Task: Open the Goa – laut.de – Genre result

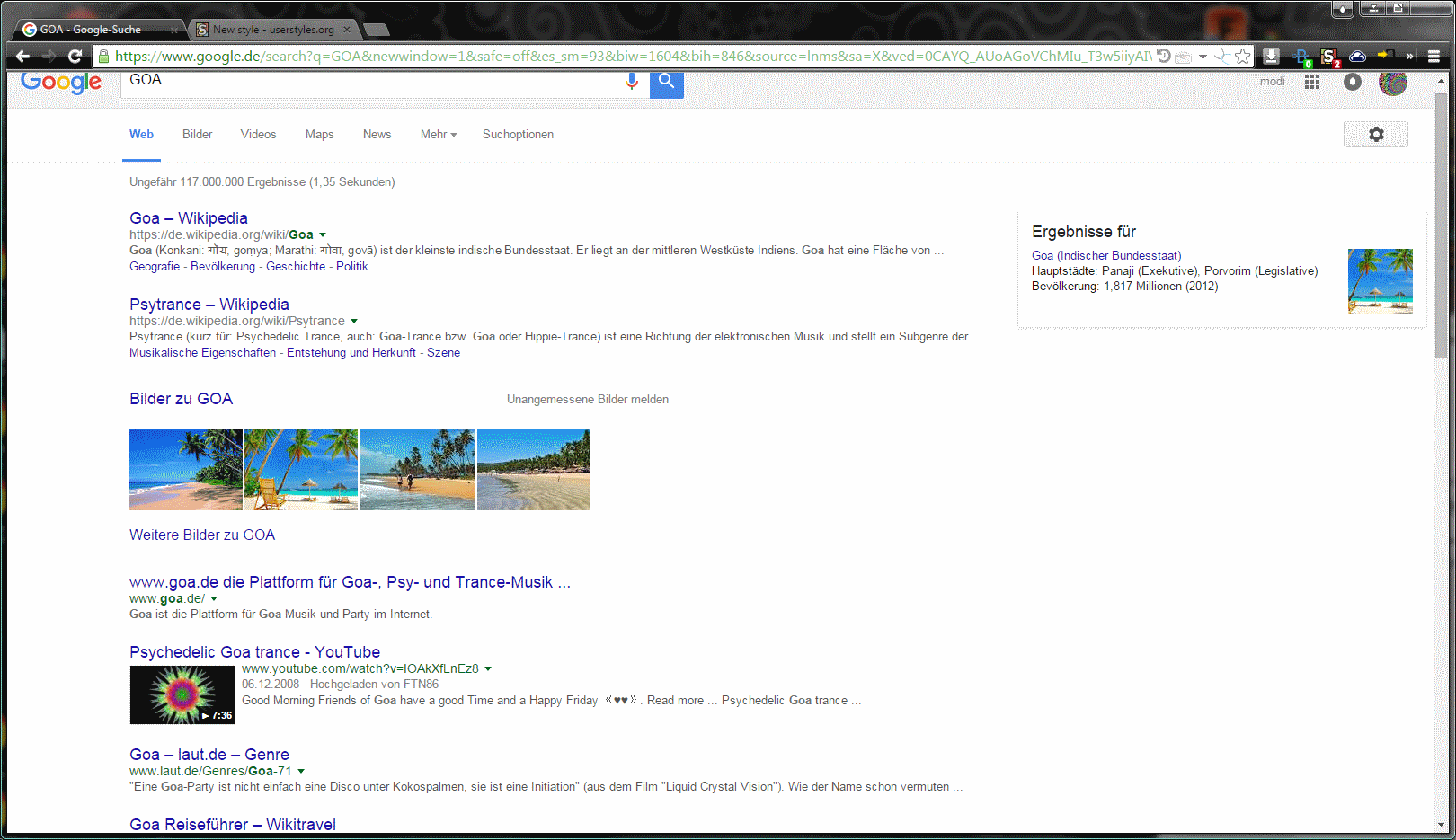Action: tap(209, 755)
